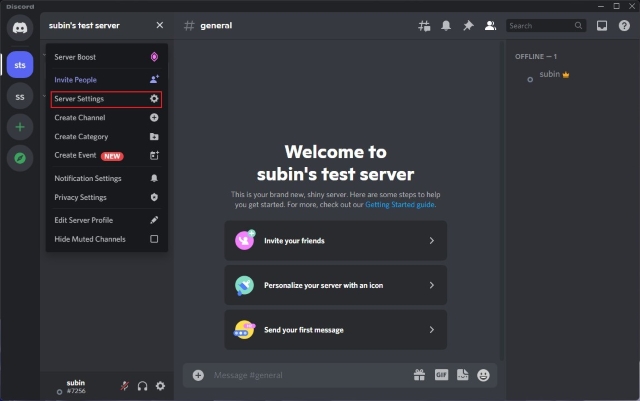This screenshot has width=640, height=401.
Task: Check the Hide Muted Channels checkbox
Action: (x=154, y=239)
